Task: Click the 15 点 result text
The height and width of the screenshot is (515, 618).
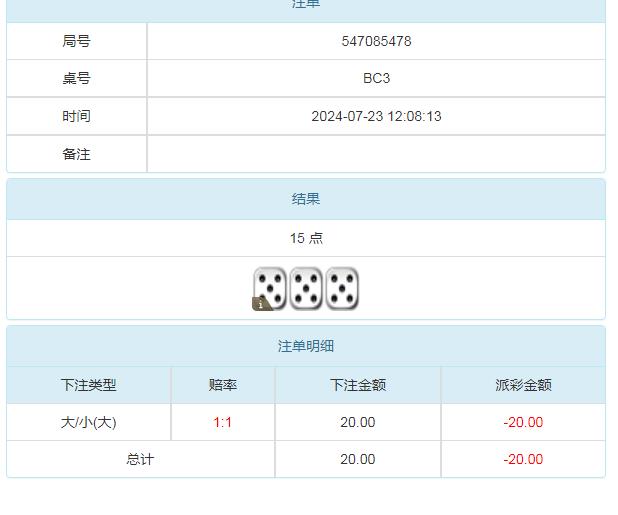Action: 306,238
